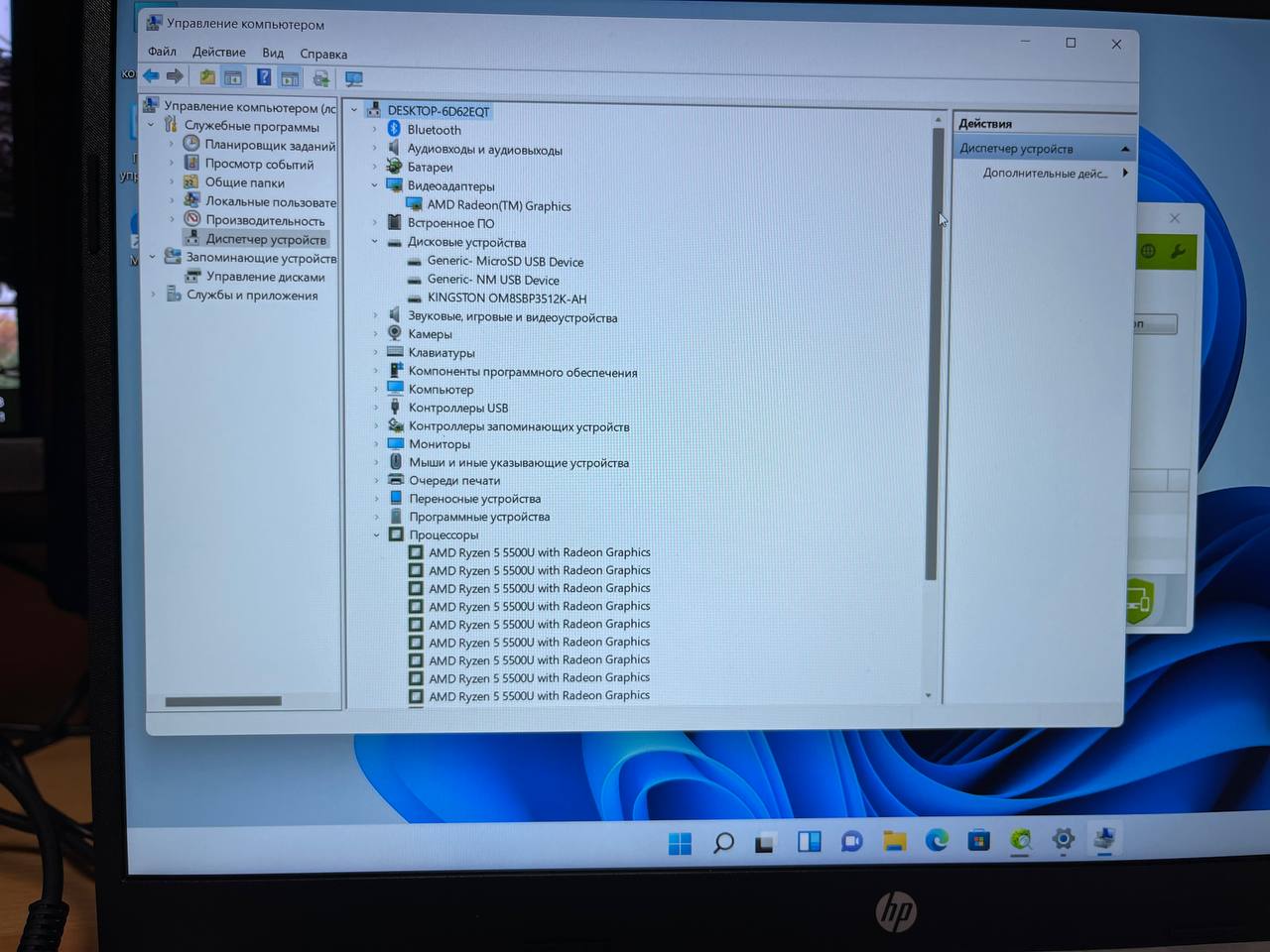Open the Справка menu
The image size is (1270, 952).
pyautogui.click(x=323, y=55)
